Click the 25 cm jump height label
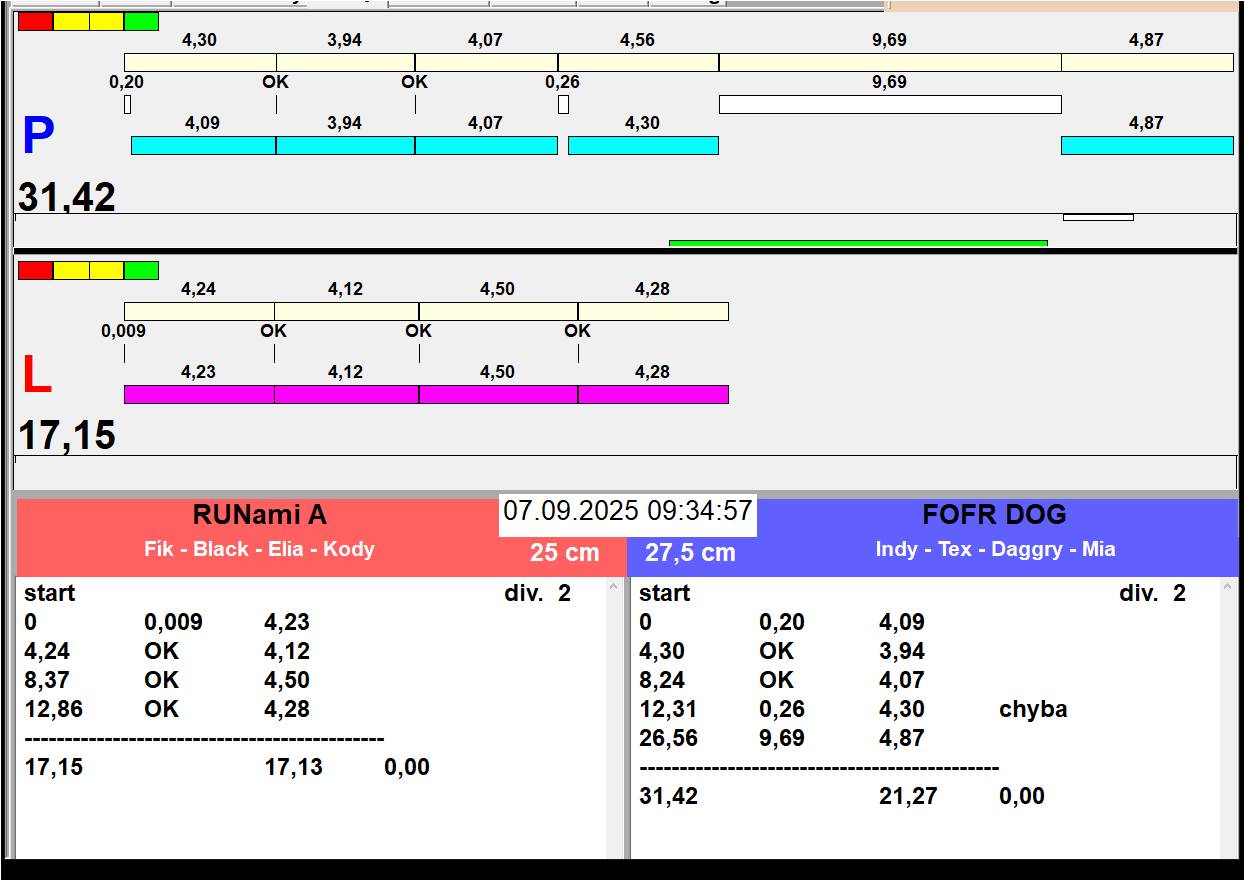The height and width of the screenshot is (880, 1244). click(564, 553)
